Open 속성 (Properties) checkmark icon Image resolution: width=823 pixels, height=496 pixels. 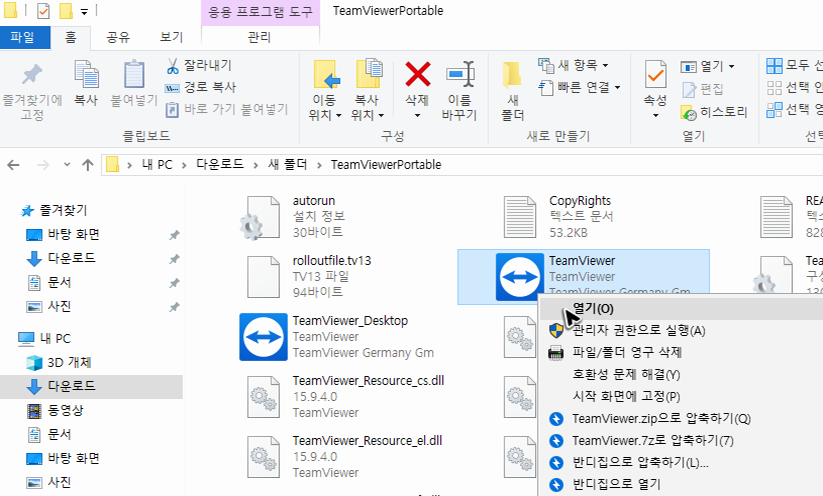coord(655,74)
